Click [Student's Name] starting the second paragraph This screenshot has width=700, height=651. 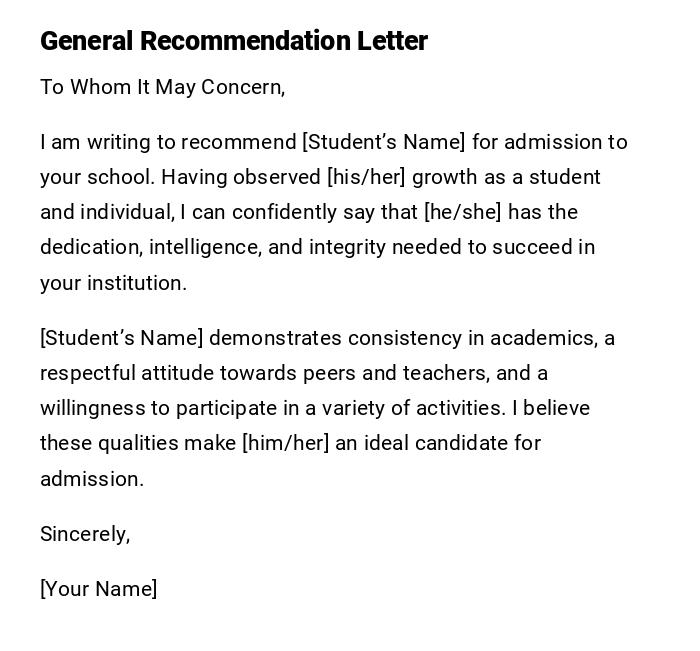click(x=121, y=338)
